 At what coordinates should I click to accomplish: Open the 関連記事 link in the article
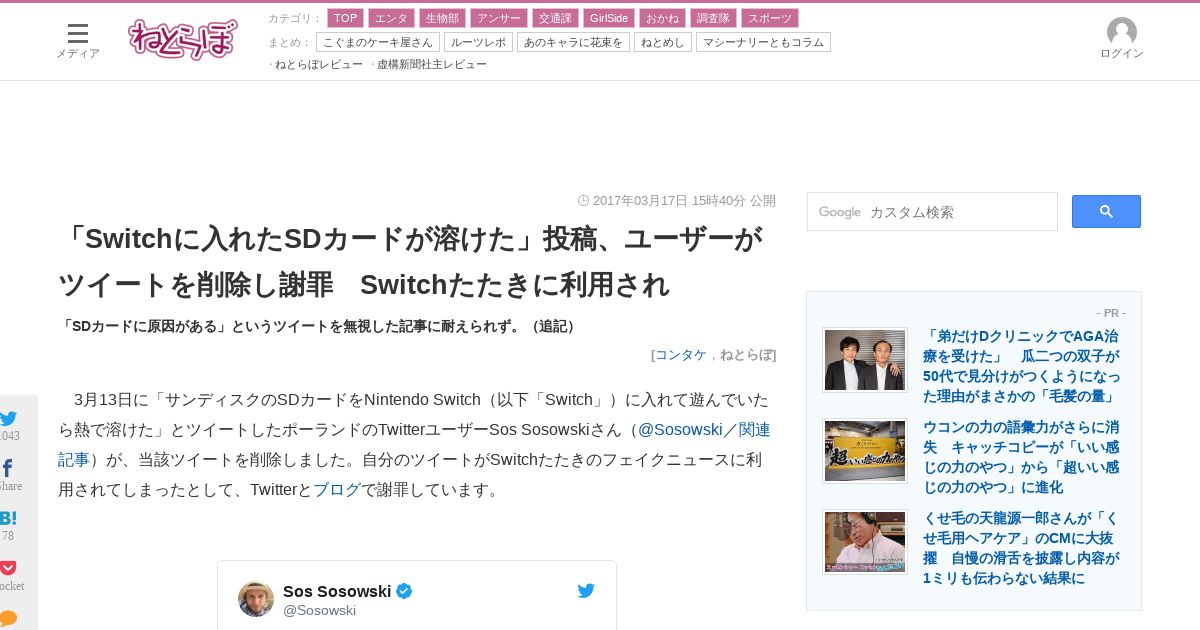click(415, 444)
